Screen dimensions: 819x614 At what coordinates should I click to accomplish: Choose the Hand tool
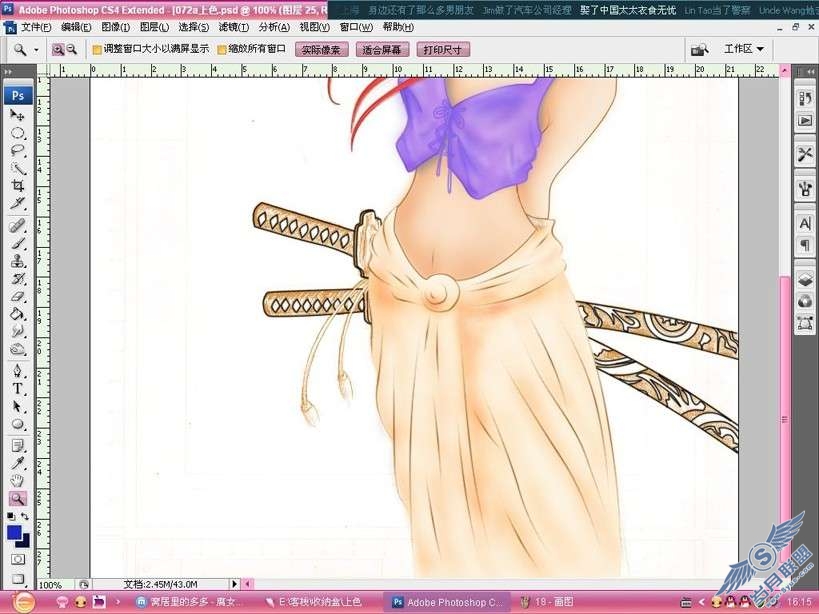coord(18,480)
